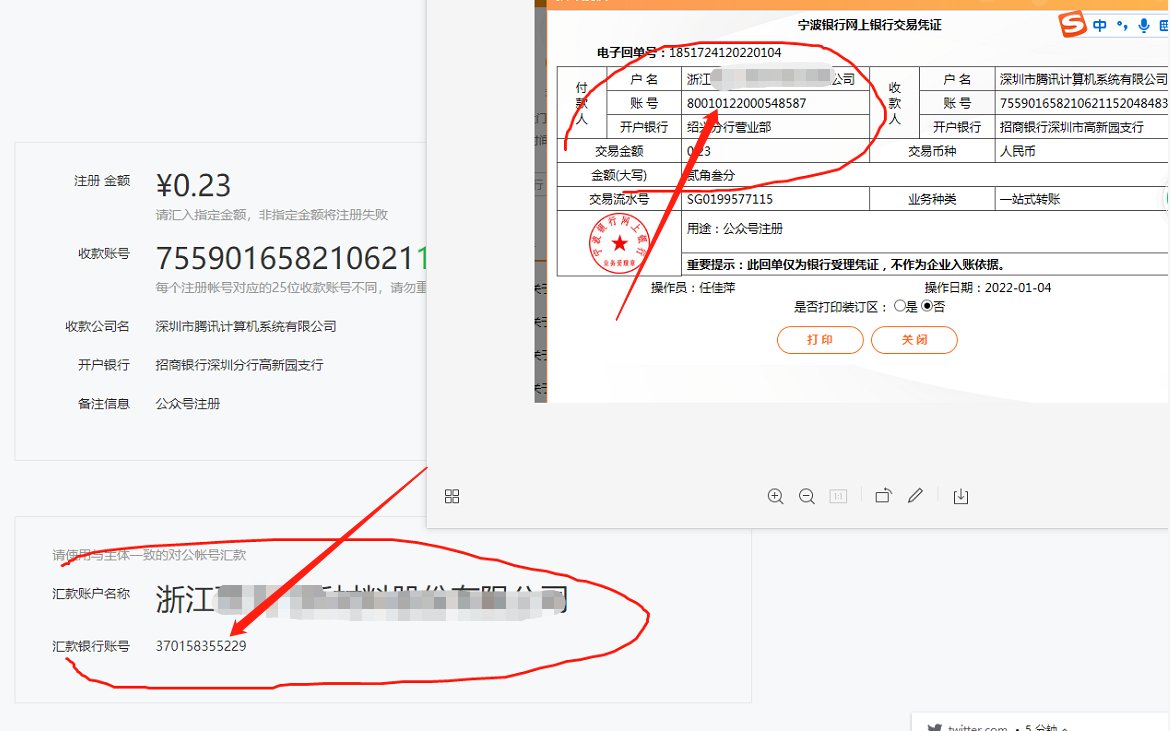Activate Sogou voice input microphone

coord(1144,25)
